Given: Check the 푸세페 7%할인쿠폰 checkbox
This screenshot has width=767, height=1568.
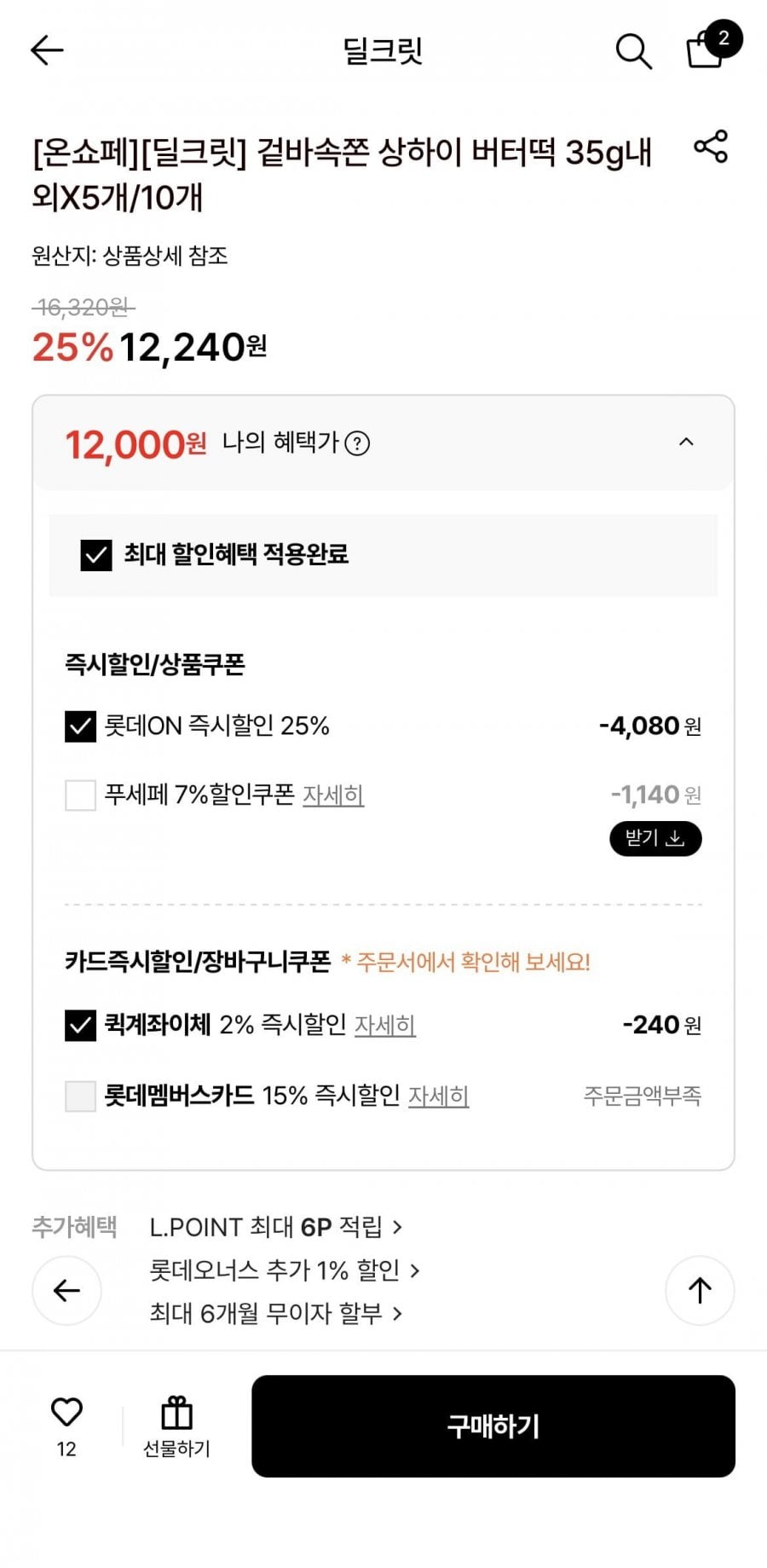Looking at the screenshot, I should point(81,796).
